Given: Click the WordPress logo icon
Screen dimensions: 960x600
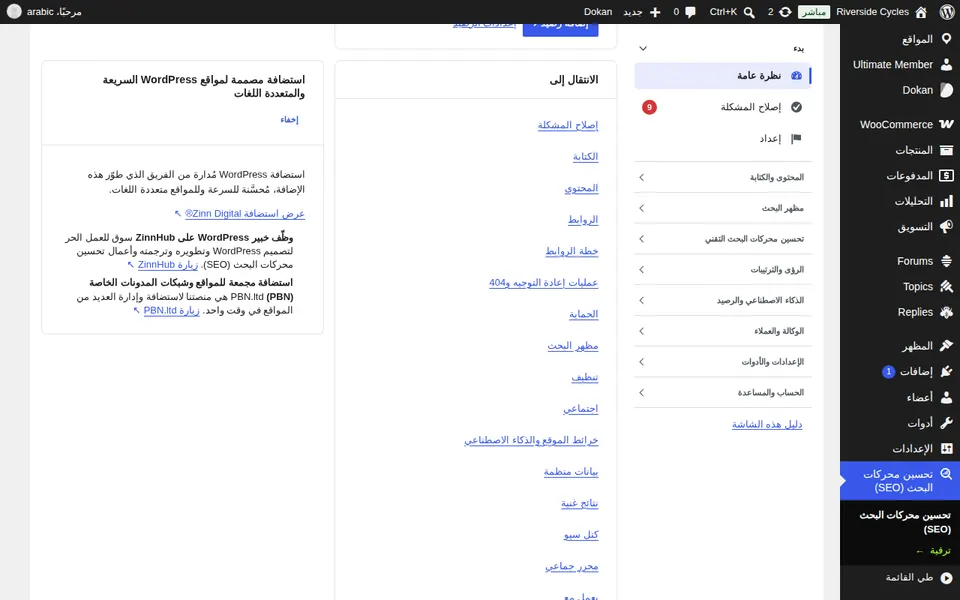Looking at the screenshot, I should click(947, 12).
